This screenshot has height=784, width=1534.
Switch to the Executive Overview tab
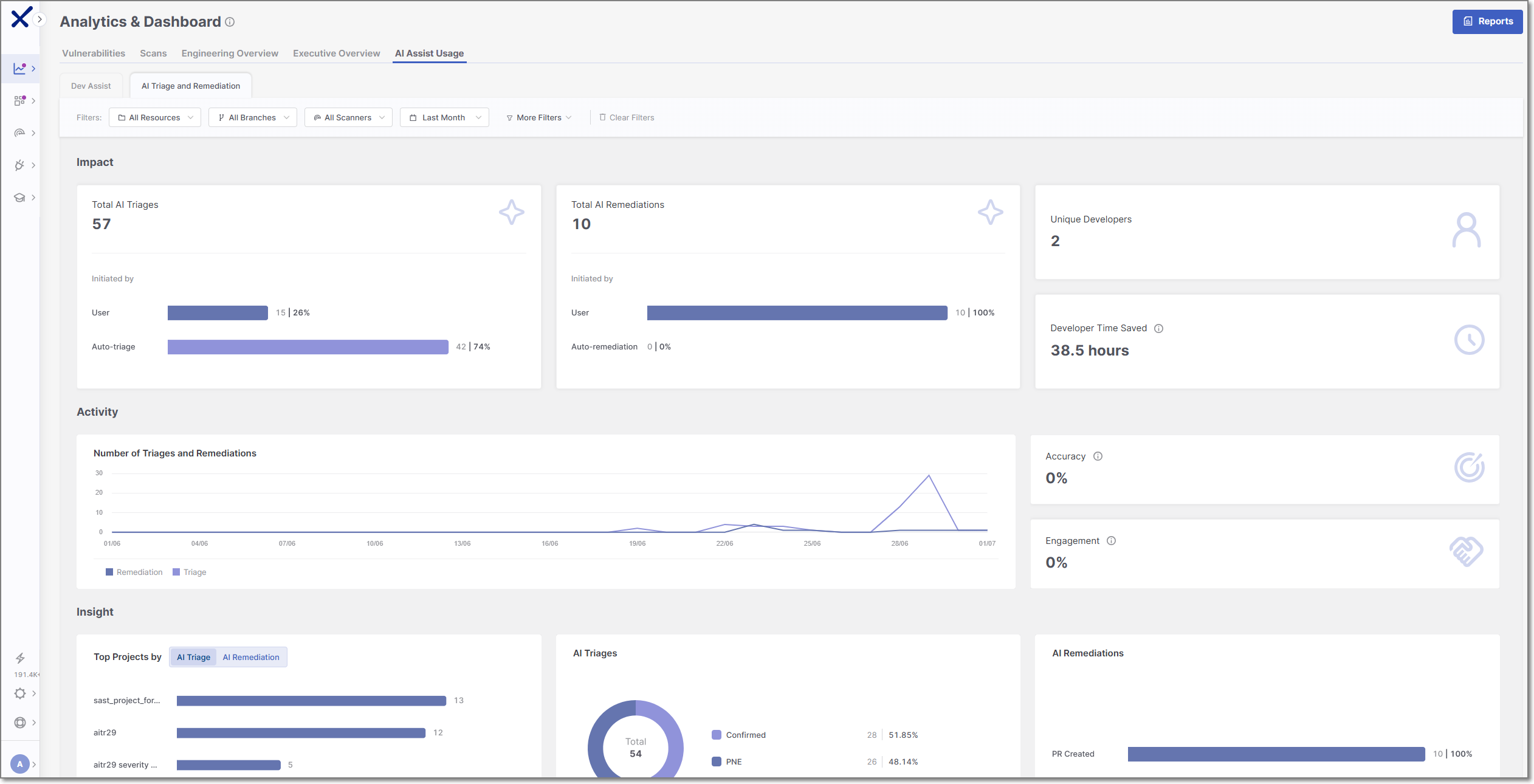[336, 53]
